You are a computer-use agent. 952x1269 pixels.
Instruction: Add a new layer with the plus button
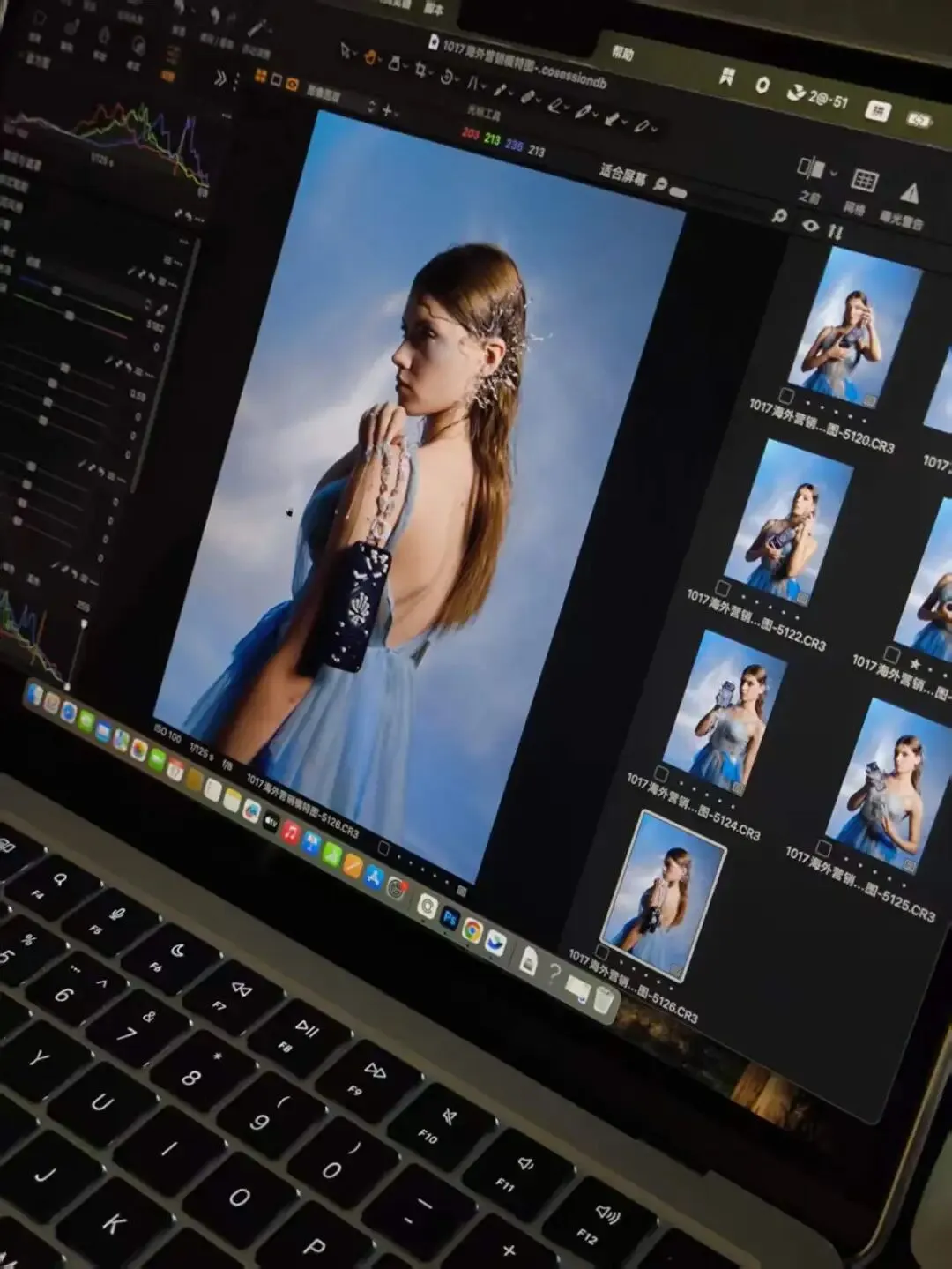point(387,111)
